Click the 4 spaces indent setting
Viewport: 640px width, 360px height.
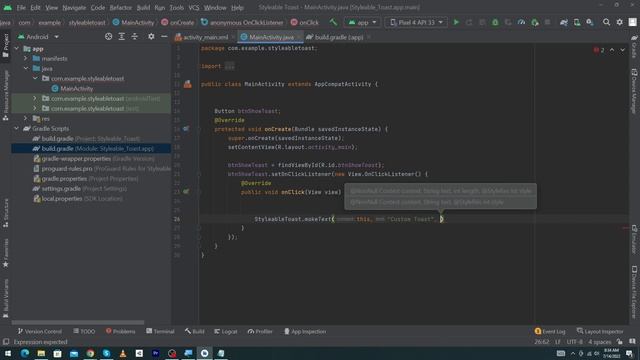coord(599,342)
